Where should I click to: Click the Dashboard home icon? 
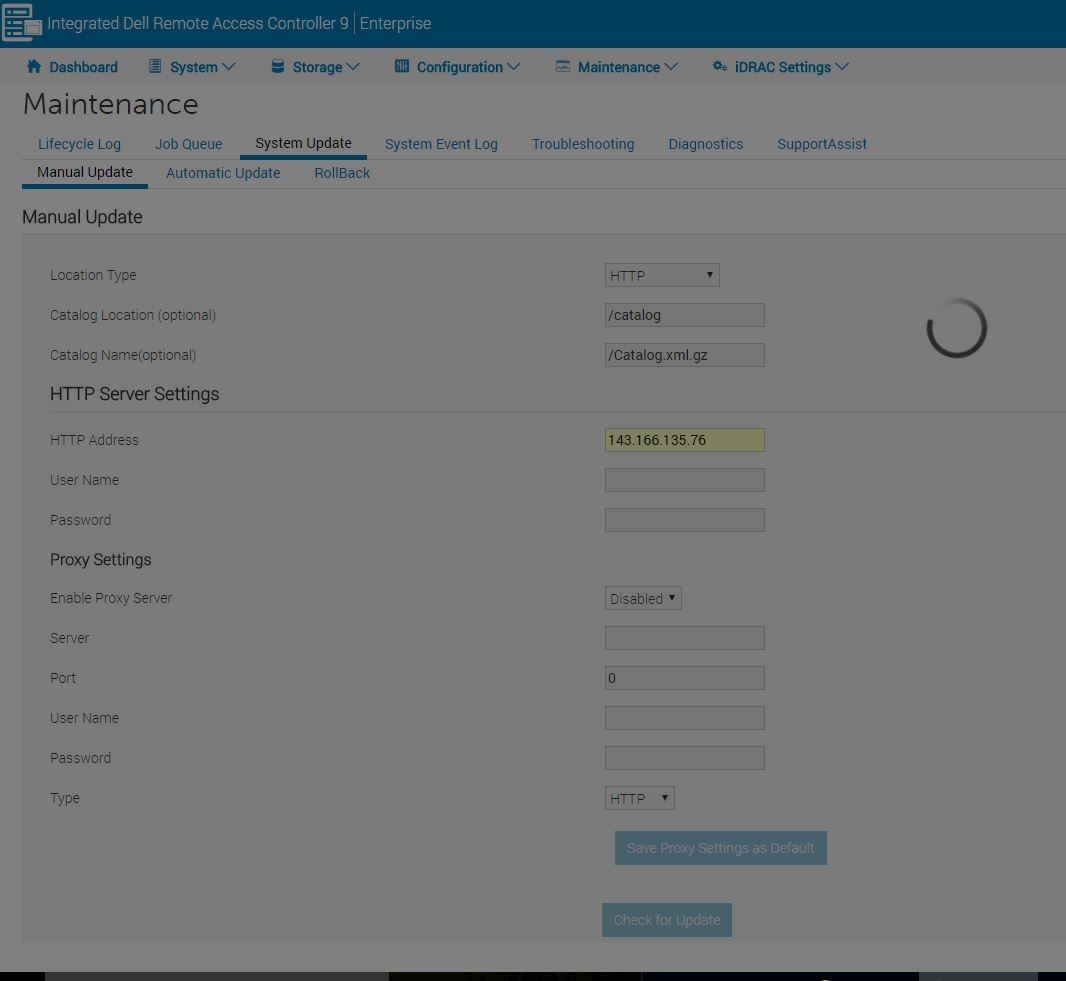34,67
